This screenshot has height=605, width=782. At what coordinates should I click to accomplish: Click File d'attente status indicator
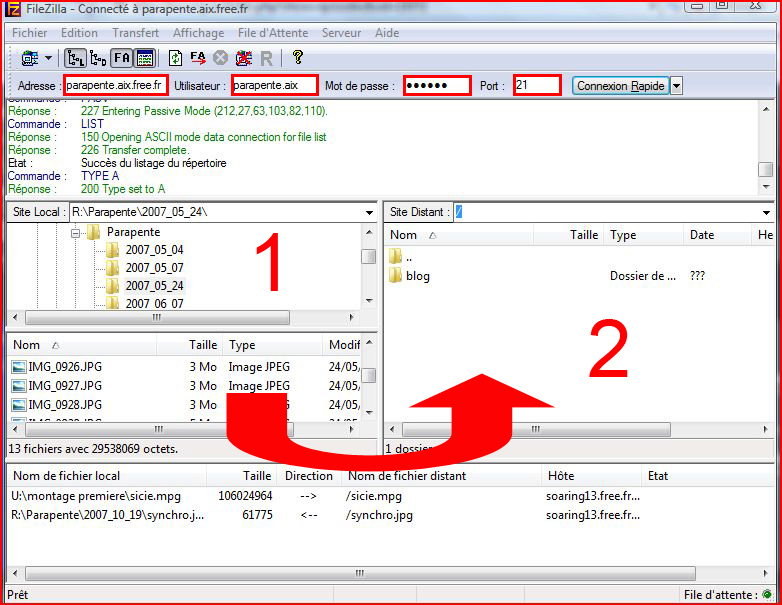[767, 595]
